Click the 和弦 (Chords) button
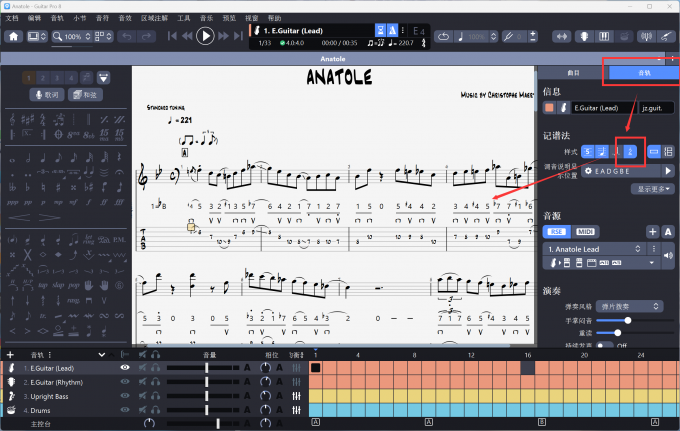Screen dimensions: 680x431 83,95
